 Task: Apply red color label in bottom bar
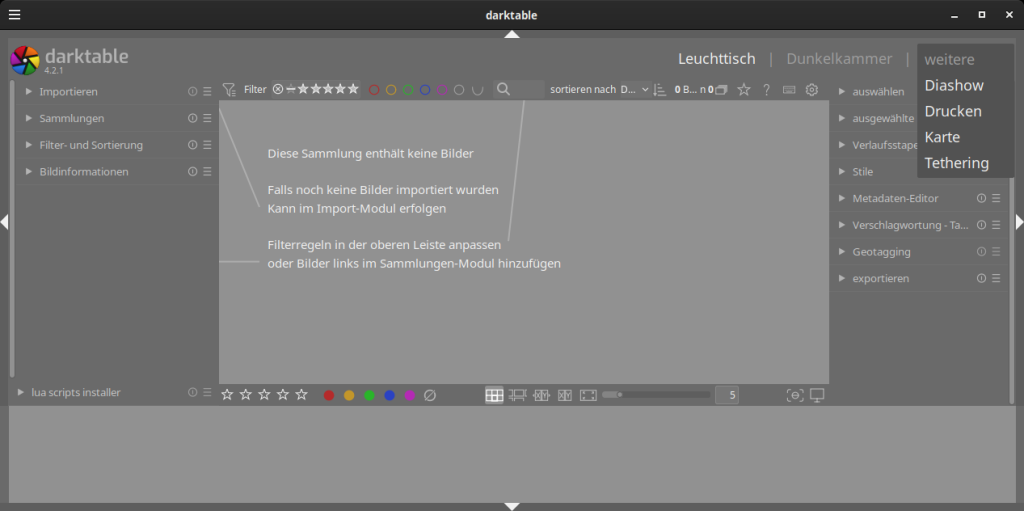tap(329, 395)
